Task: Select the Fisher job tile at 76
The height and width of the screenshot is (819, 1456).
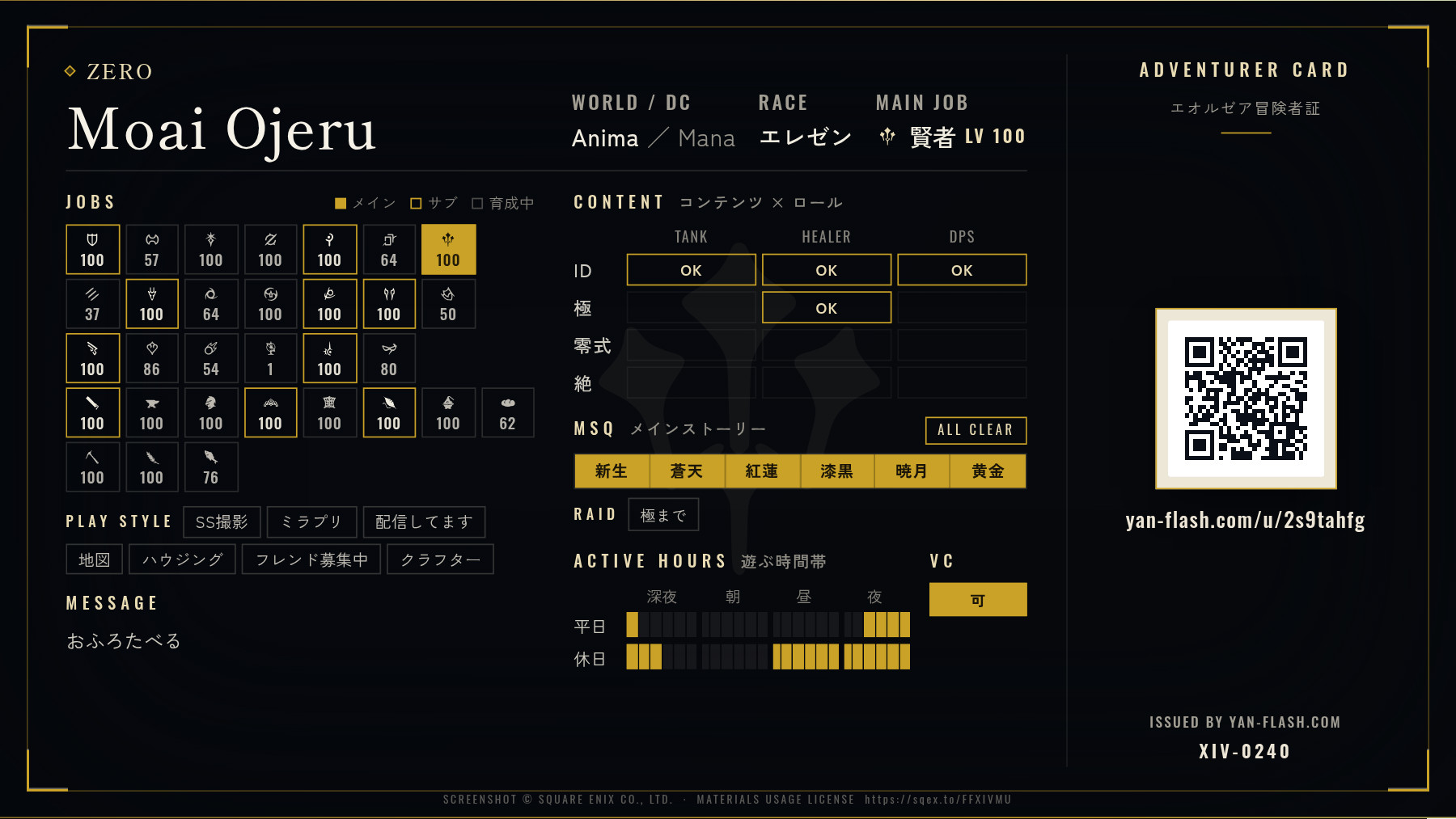Action: pyautogui.click(x=211, y=467)
